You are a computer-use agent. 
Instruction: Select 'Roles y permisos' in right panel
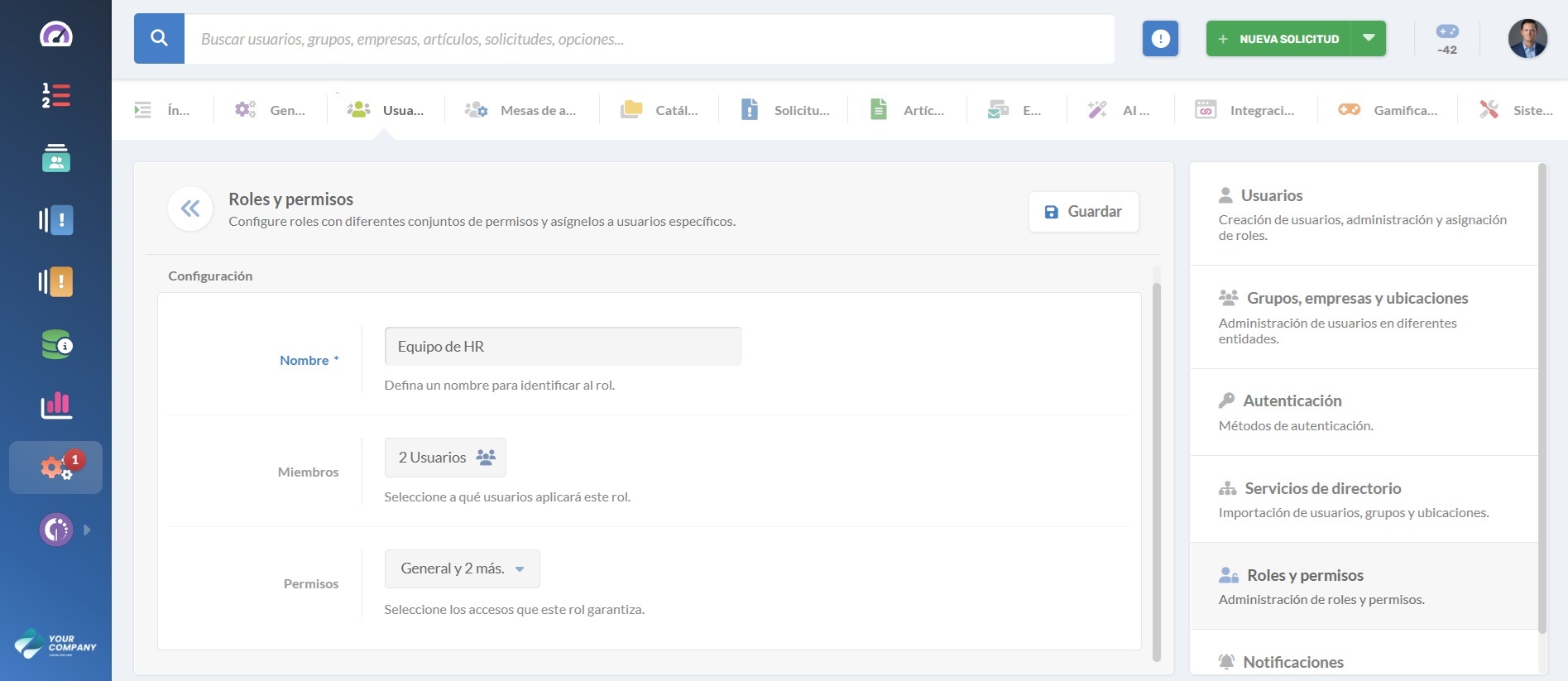(x=1364, y=586)
